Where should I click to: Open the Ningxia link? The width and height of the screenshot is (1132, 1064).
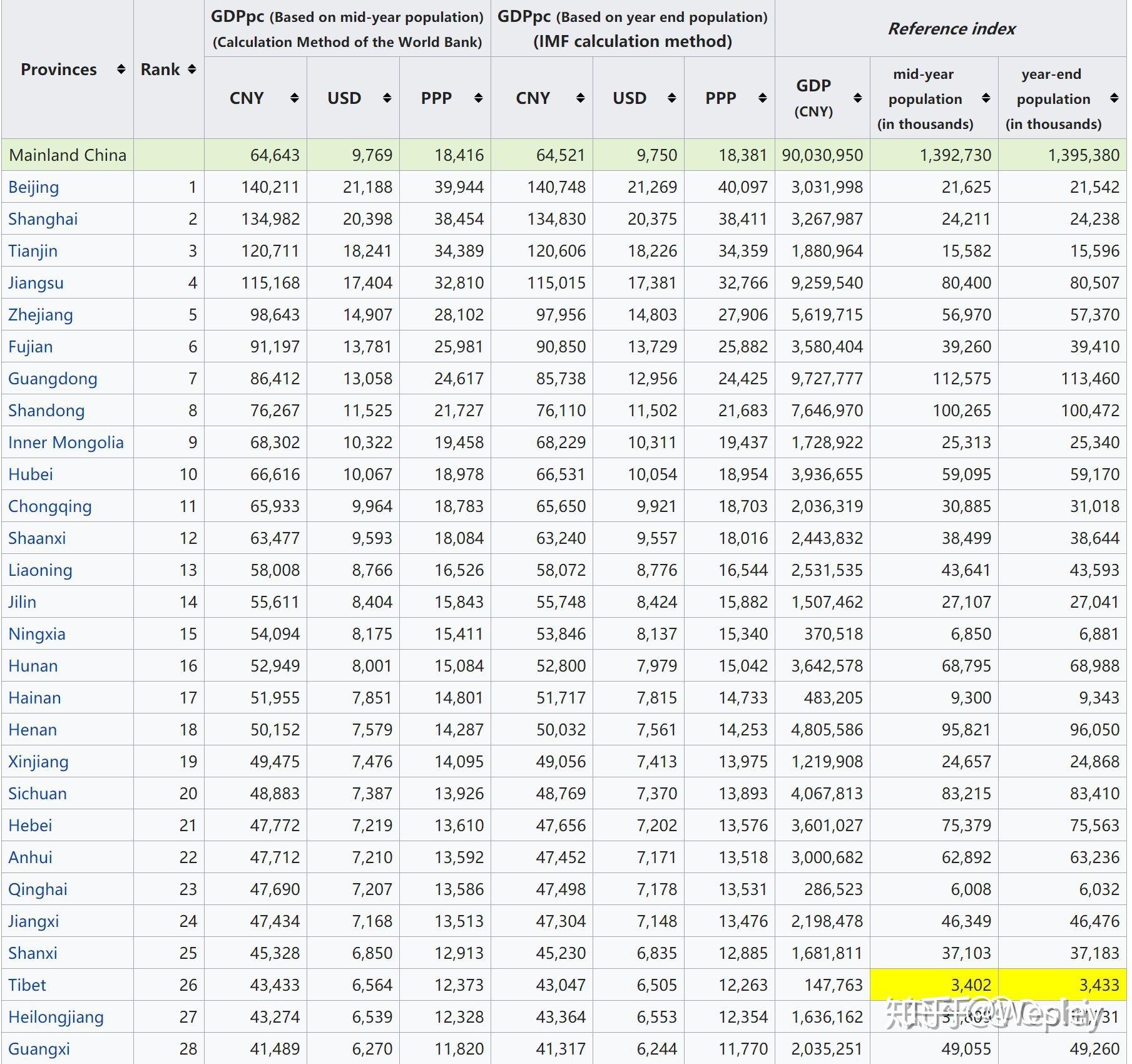(x=37, y=634)
